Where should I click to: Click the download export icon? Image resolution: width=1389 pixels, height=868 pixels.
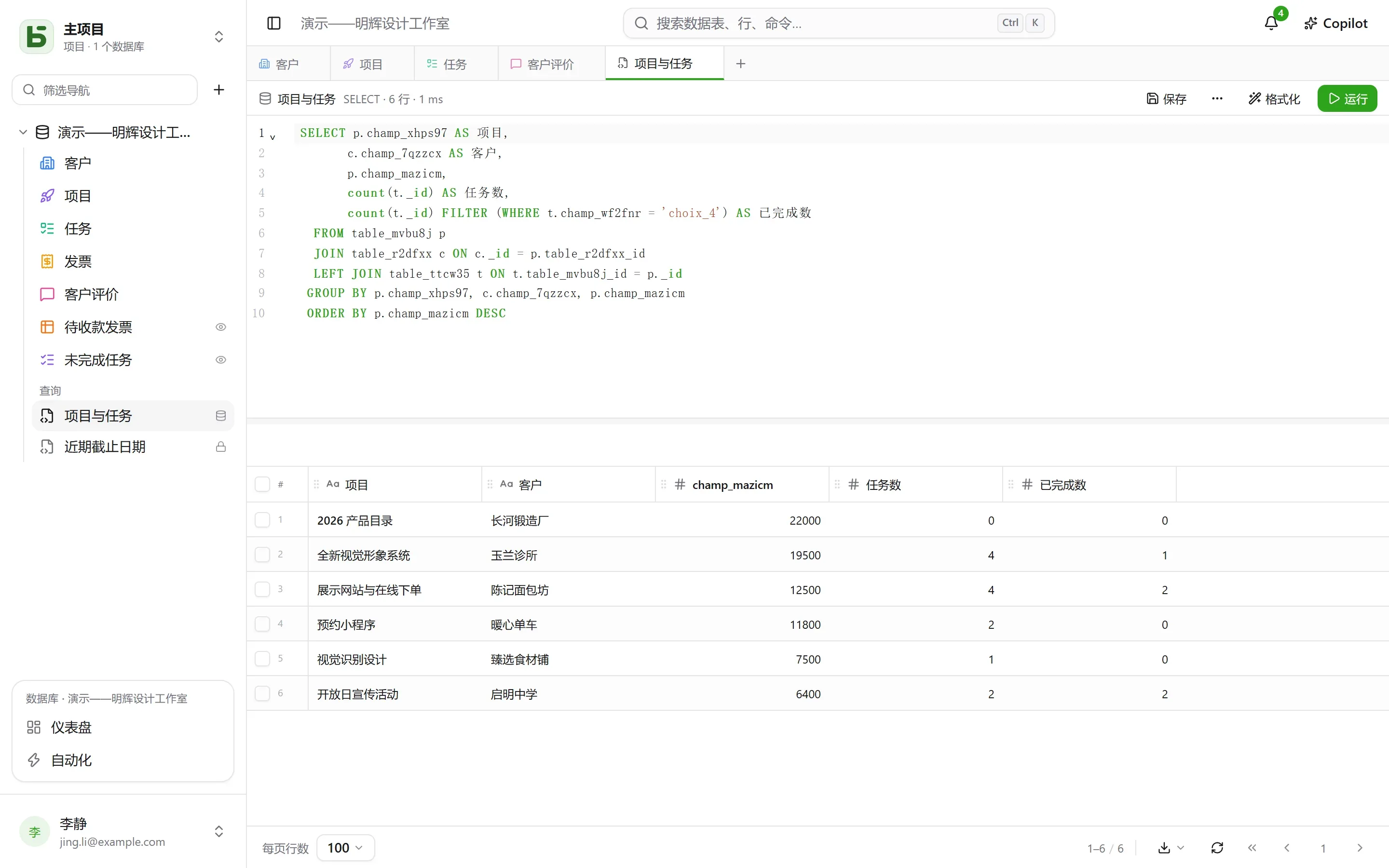coord(1164,848)
